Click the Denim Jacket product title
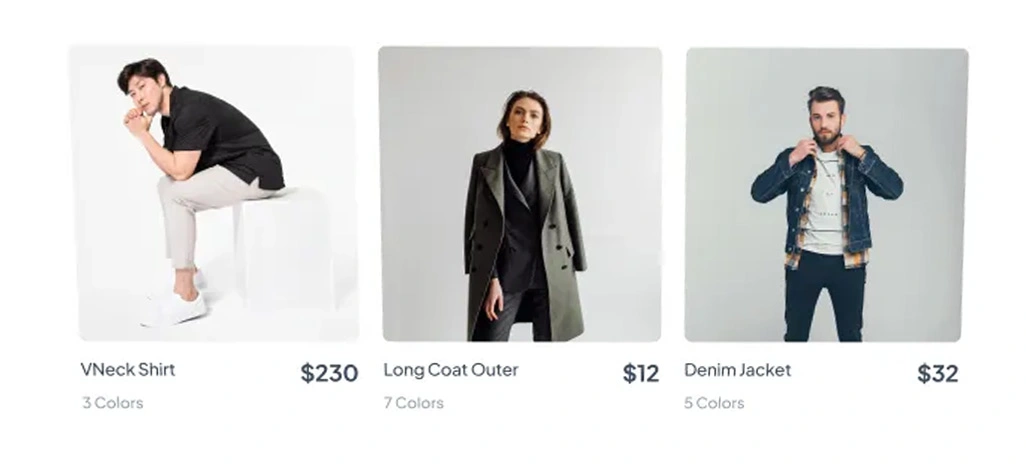The image size is (1026, 466). (x=737, y=370)
